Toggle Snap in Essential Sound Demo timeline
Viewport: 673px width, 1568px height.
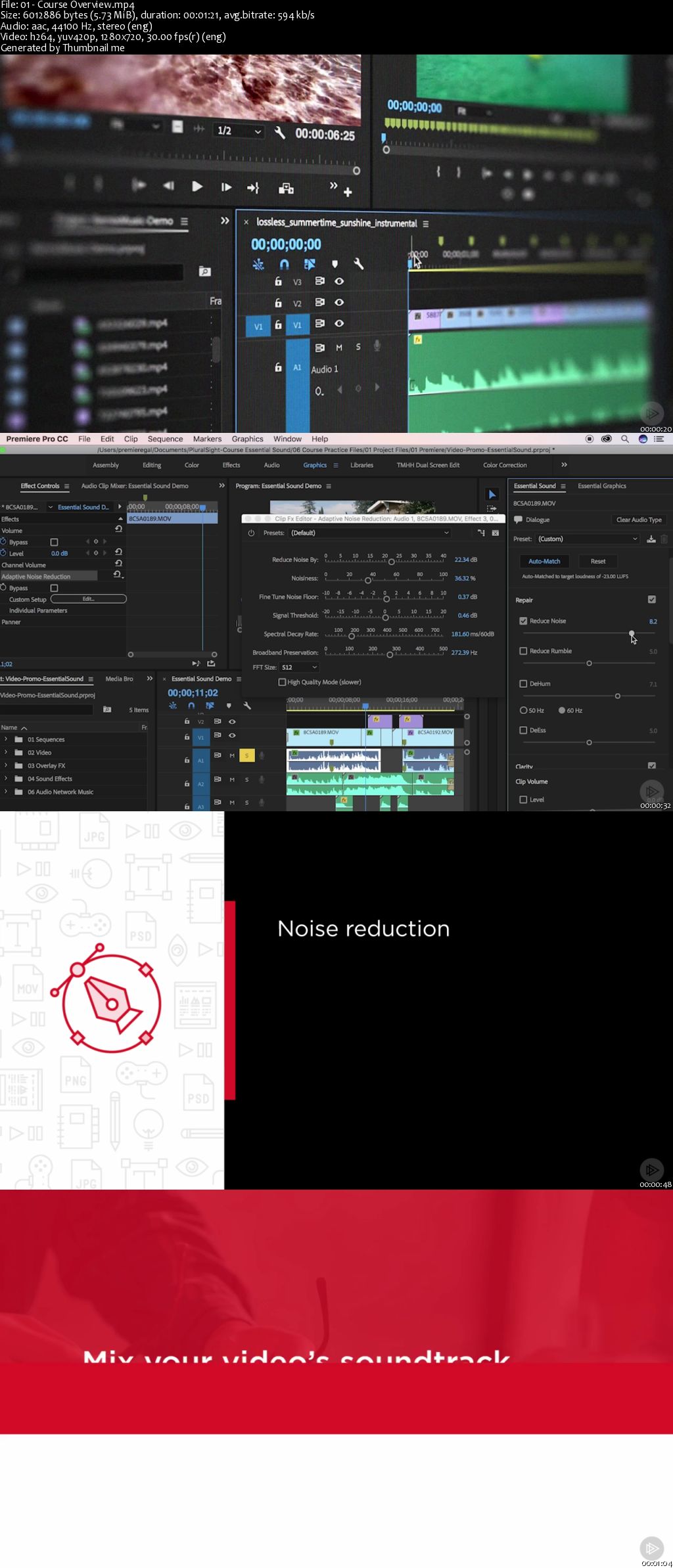pyautogui.click(x=191, y=706)
